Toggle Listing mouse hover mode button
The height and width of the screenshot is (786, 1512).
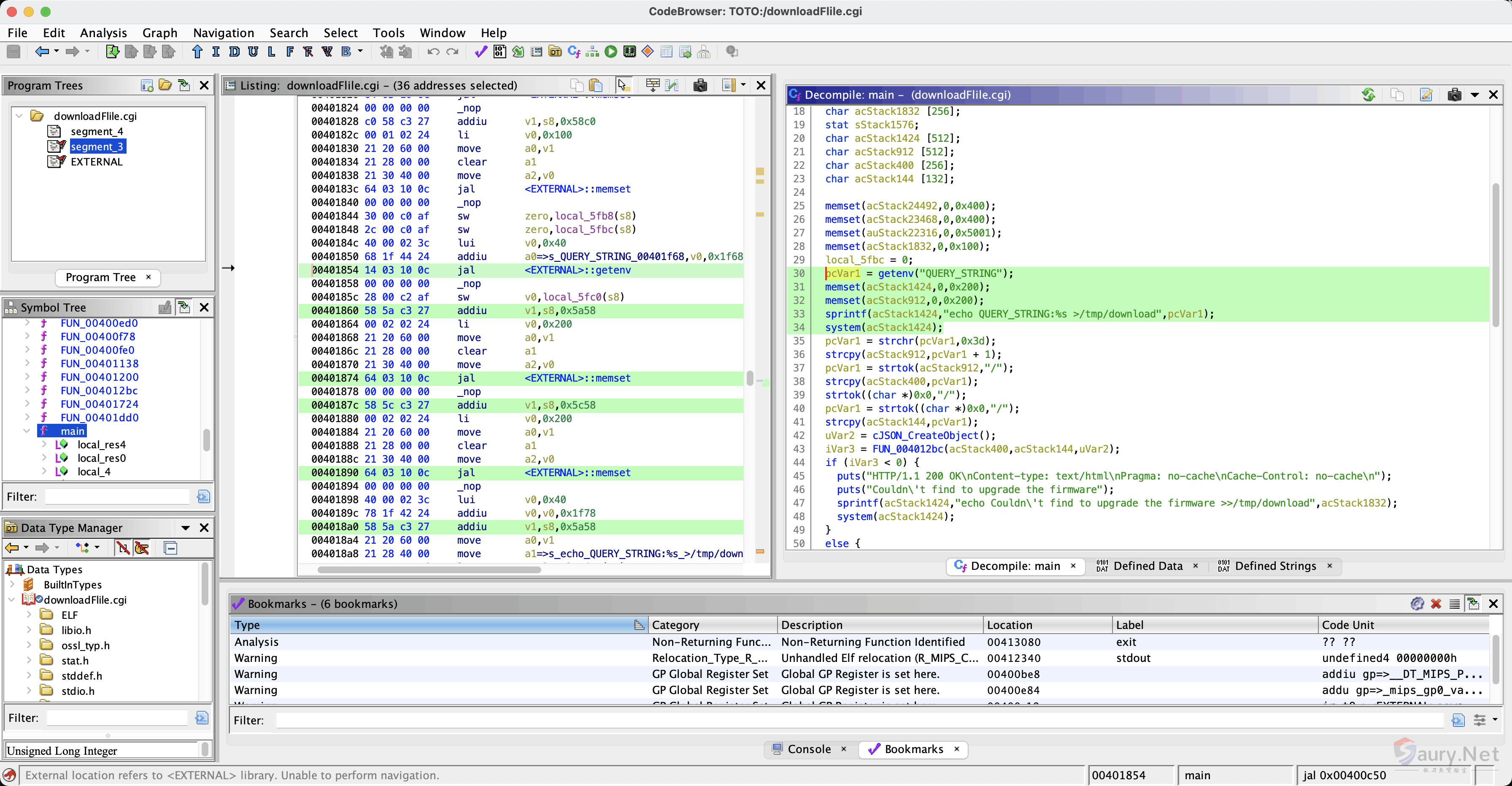pyautogui.click(x=624, y=85)
